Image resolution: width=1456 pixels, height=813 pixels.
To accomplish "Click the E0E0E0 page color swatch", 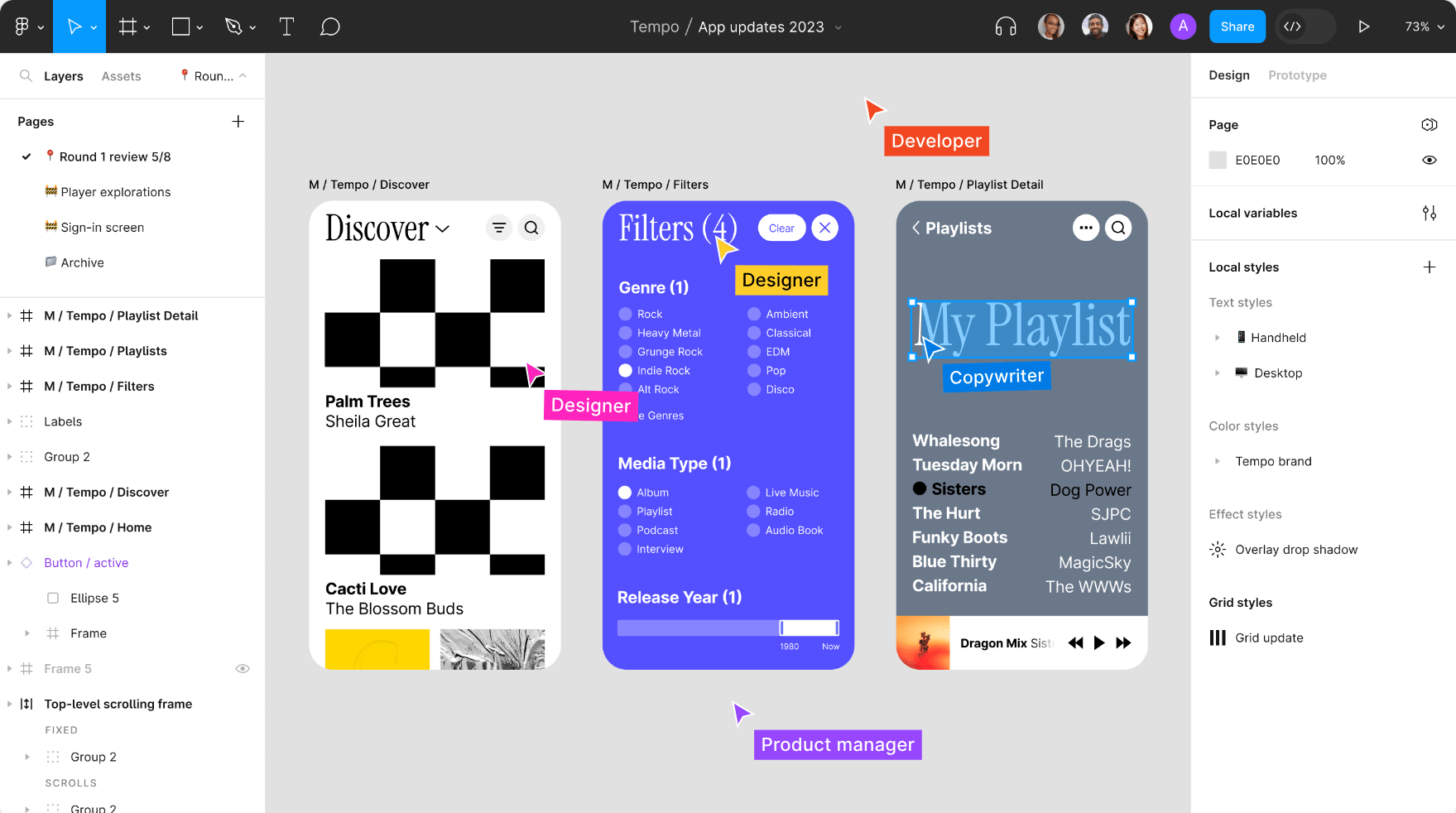I will pos(1217,160).
